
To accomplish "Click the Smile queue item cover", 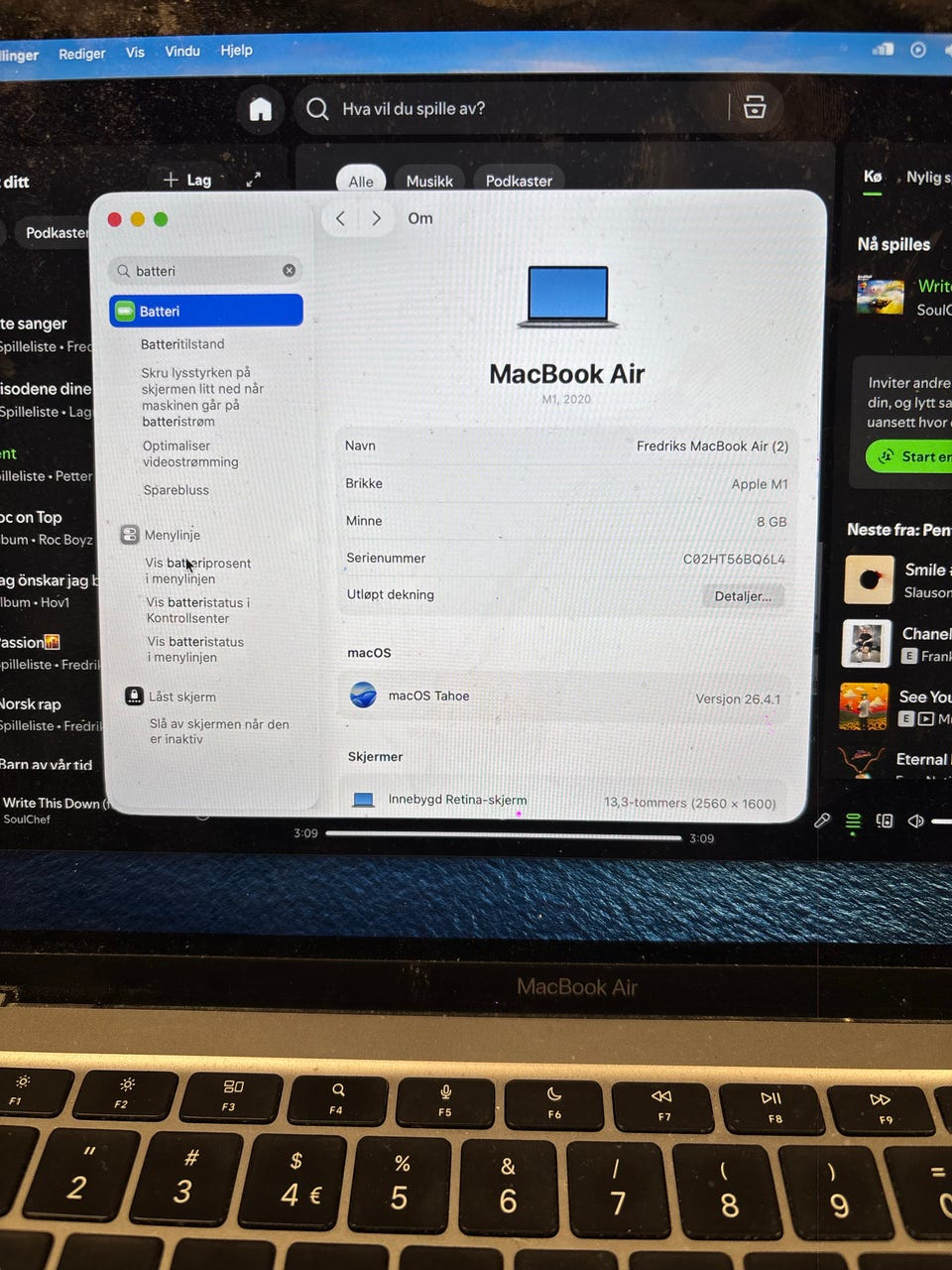I will [x=869, y=579].
